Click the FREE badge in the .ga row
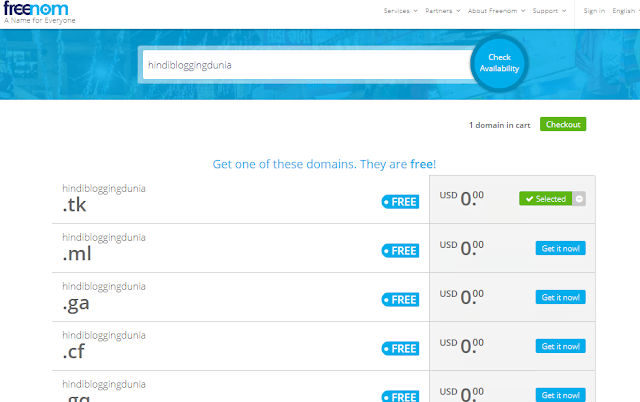640x402 pixels. pos(400,300)
